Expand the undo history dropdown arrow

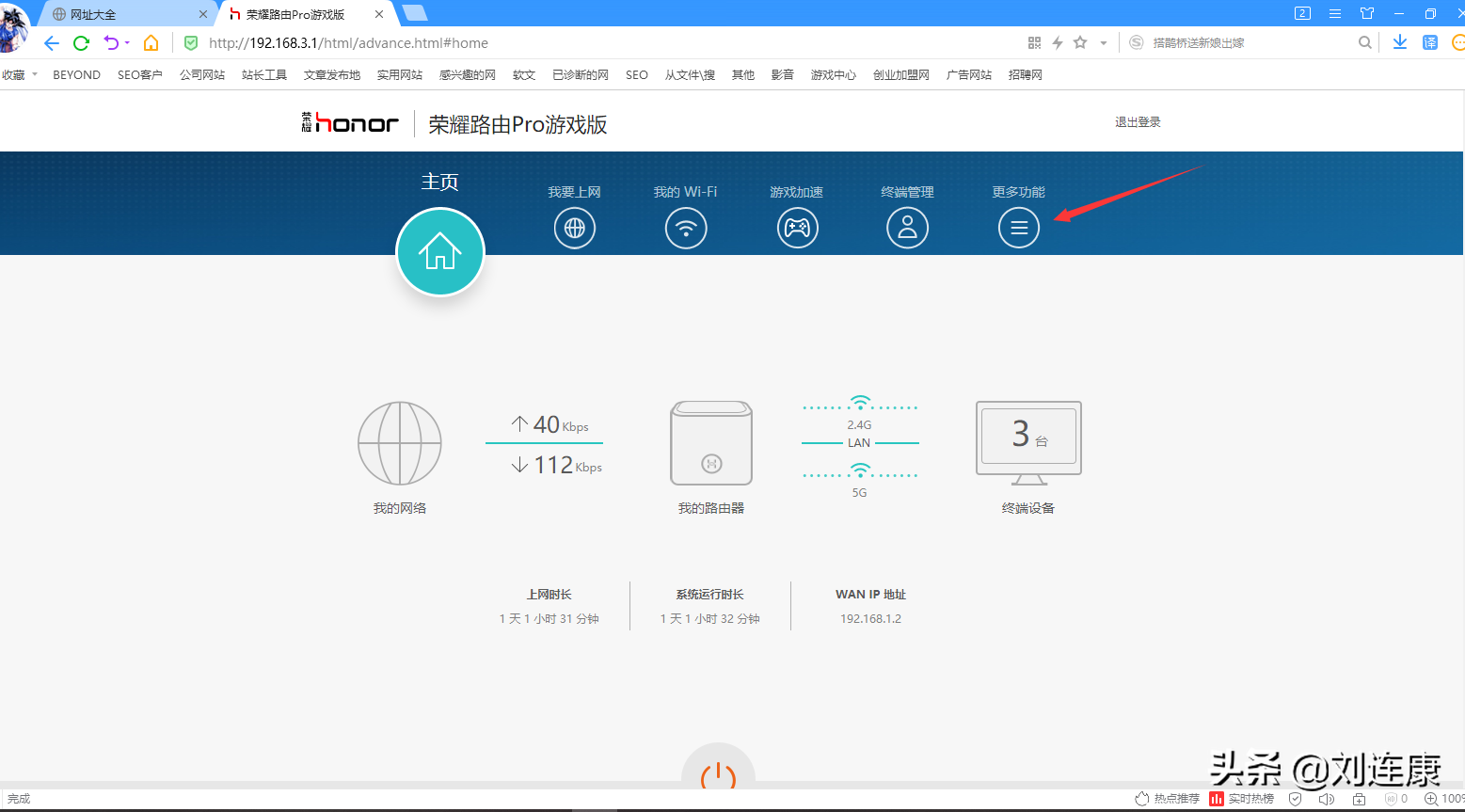[127, 42]
